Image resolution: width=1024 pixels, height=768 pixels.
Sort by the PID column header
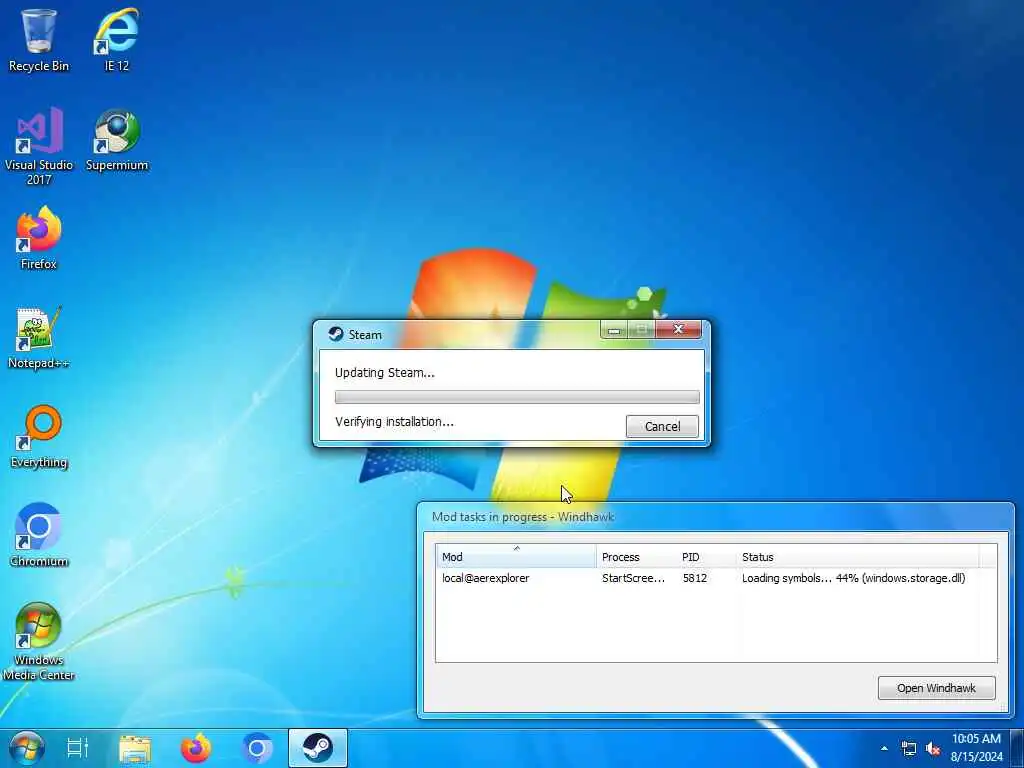(x=707, y=557)
